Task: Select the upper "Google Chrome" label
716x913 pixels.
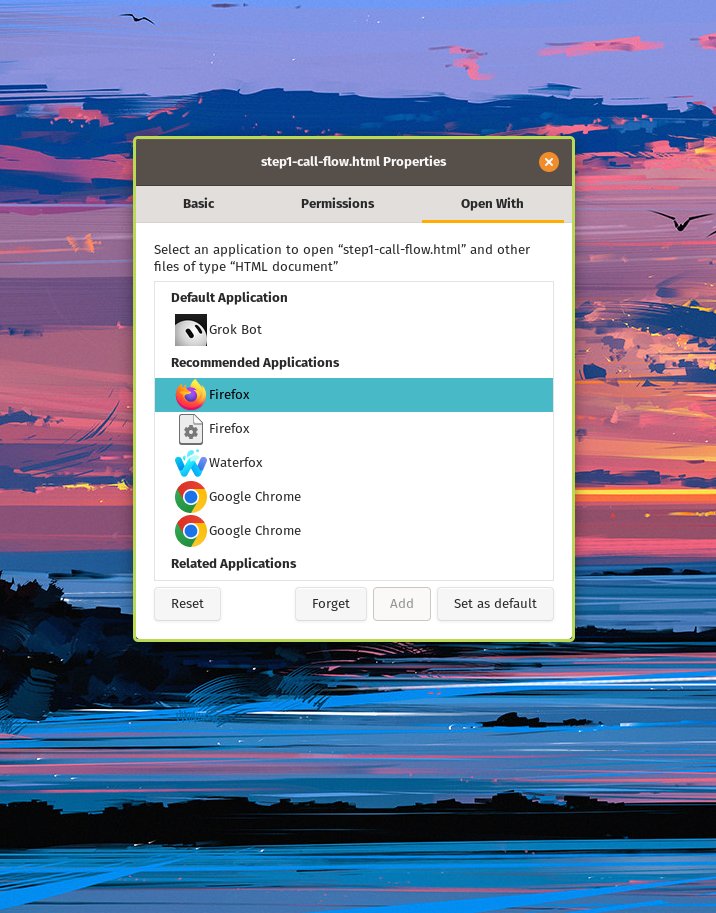Action: (x=255, y=497)
